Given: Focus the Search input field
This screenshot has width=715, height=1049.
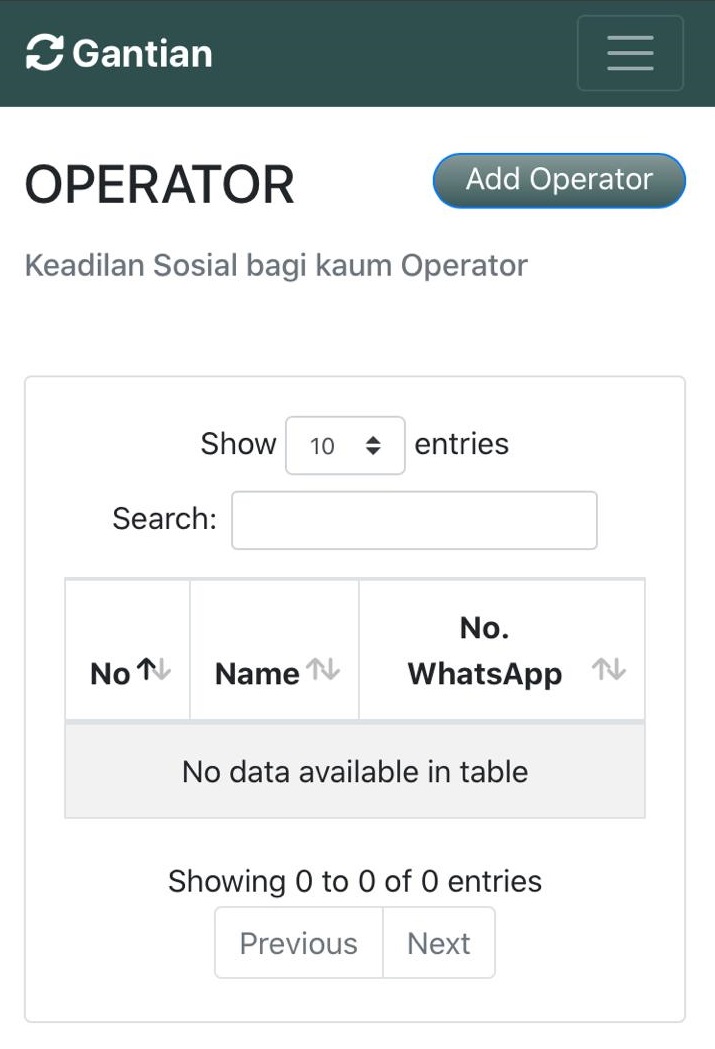Looking at the screenshot, I should [x=414, y=520].
